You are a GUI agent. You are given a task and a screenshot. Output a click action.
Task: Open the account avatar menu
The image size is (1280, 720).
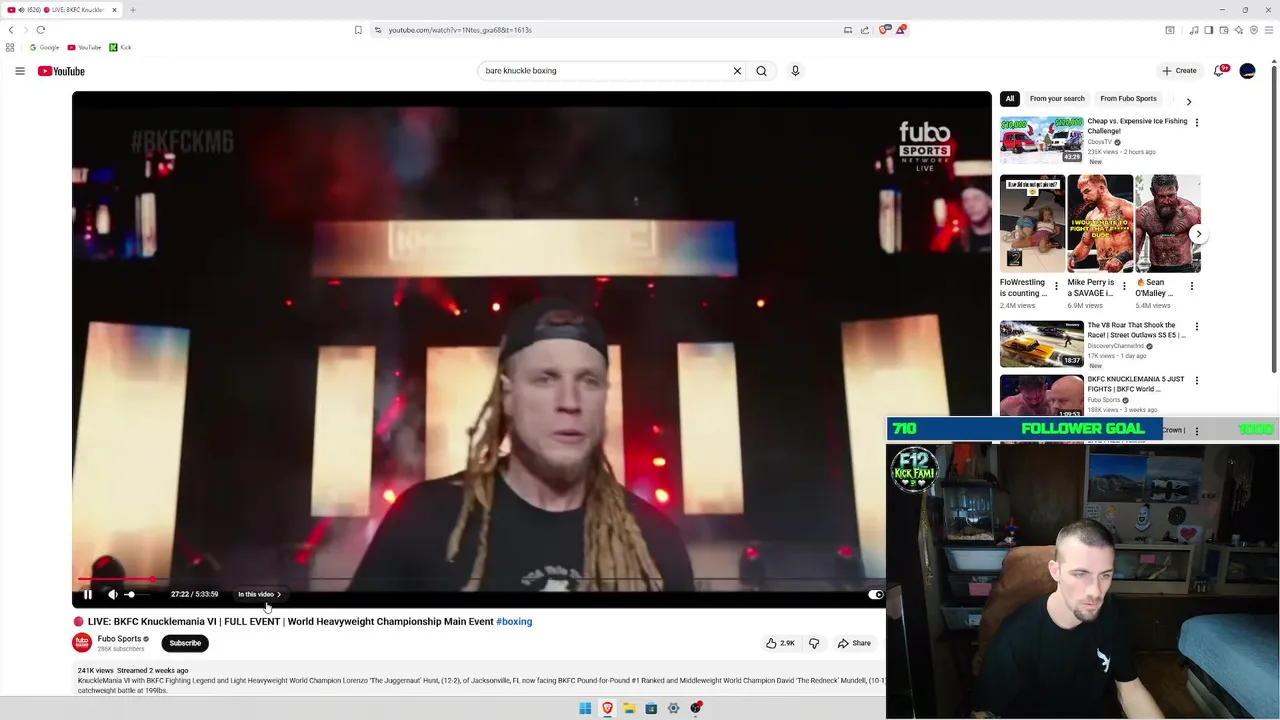1247,71
